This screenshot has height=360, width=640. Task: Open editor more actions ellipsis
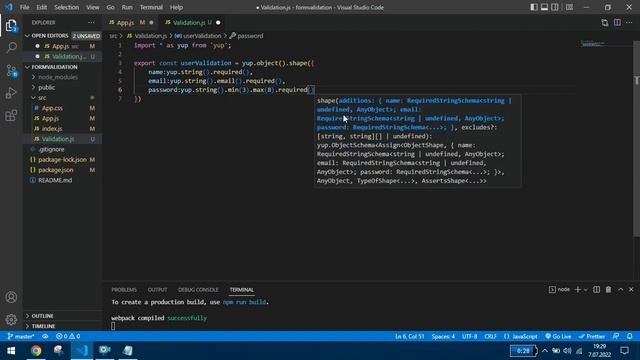[629, 22]
